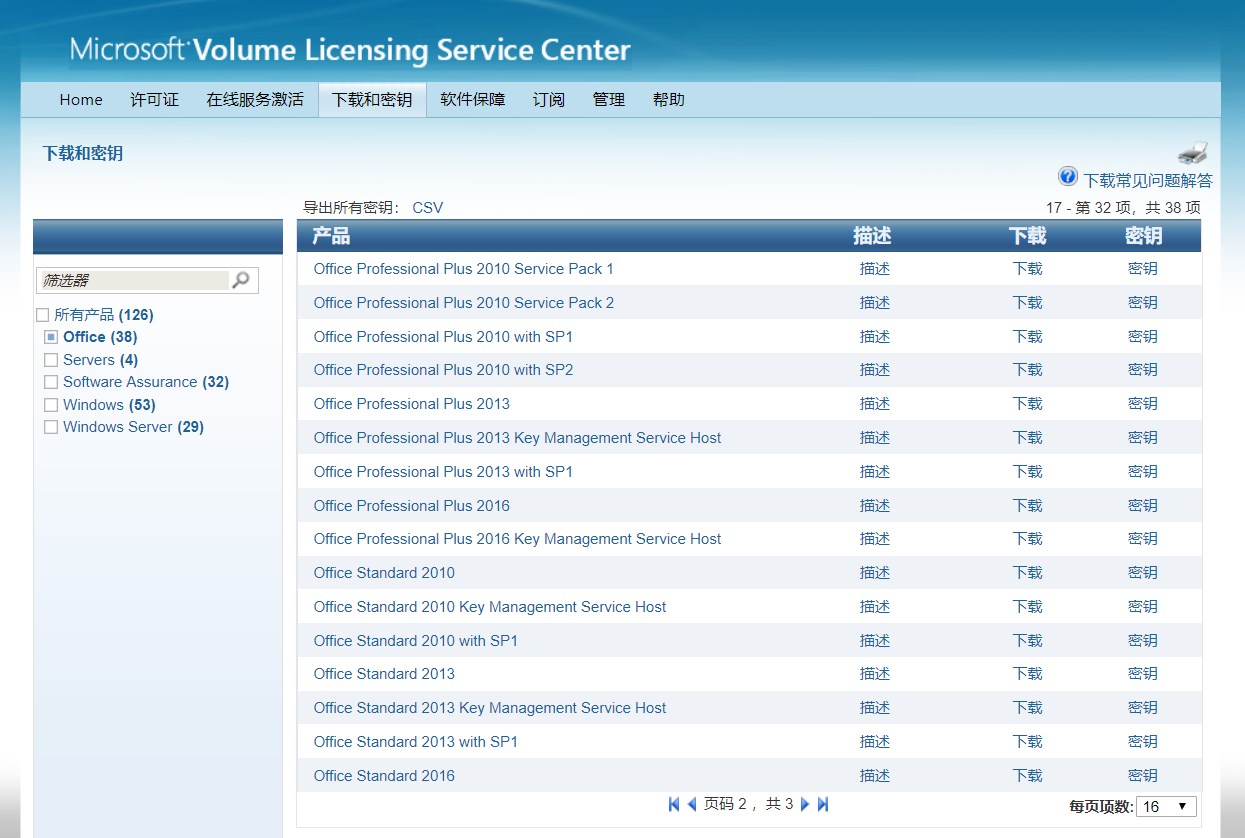The width and height of the screenshot is (1245, 838).
Task: Open Office Professional Plus 2013 Key Management Service Host
Action: click(517, 438)
